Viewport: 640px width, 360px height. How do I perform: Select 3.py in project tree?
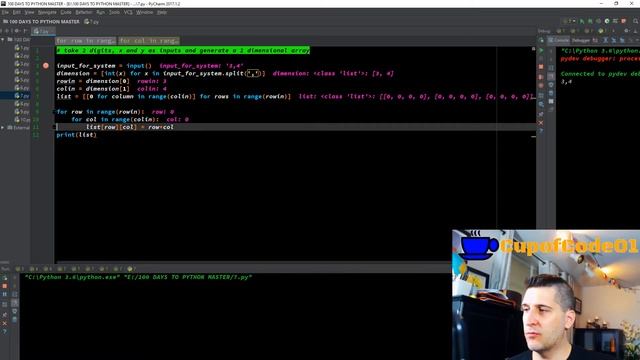point(22,64)
